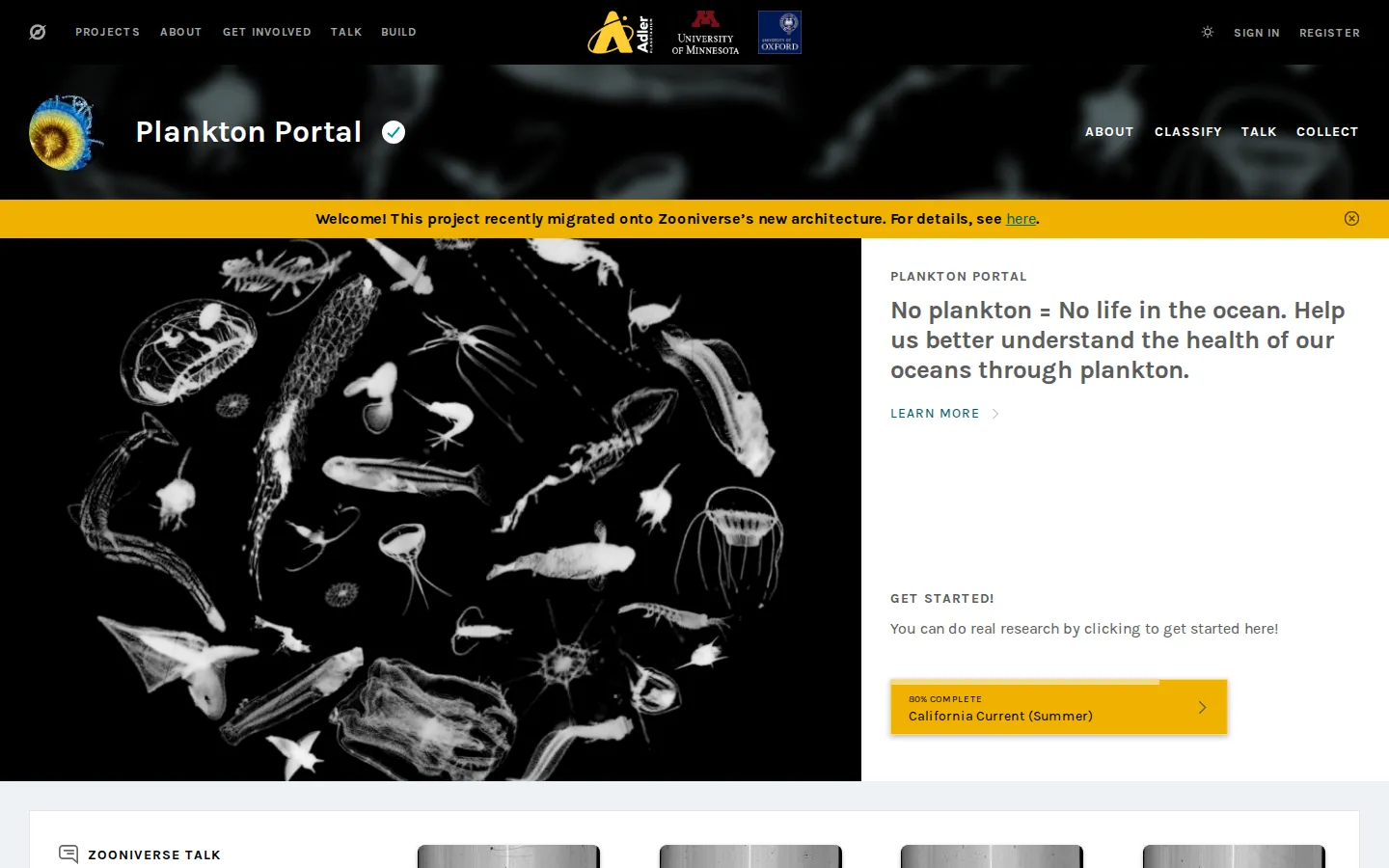Click the 'Plankton Portal' small label above headline
The width and height of the screenshot is (1389, 868).
point(959,277)
